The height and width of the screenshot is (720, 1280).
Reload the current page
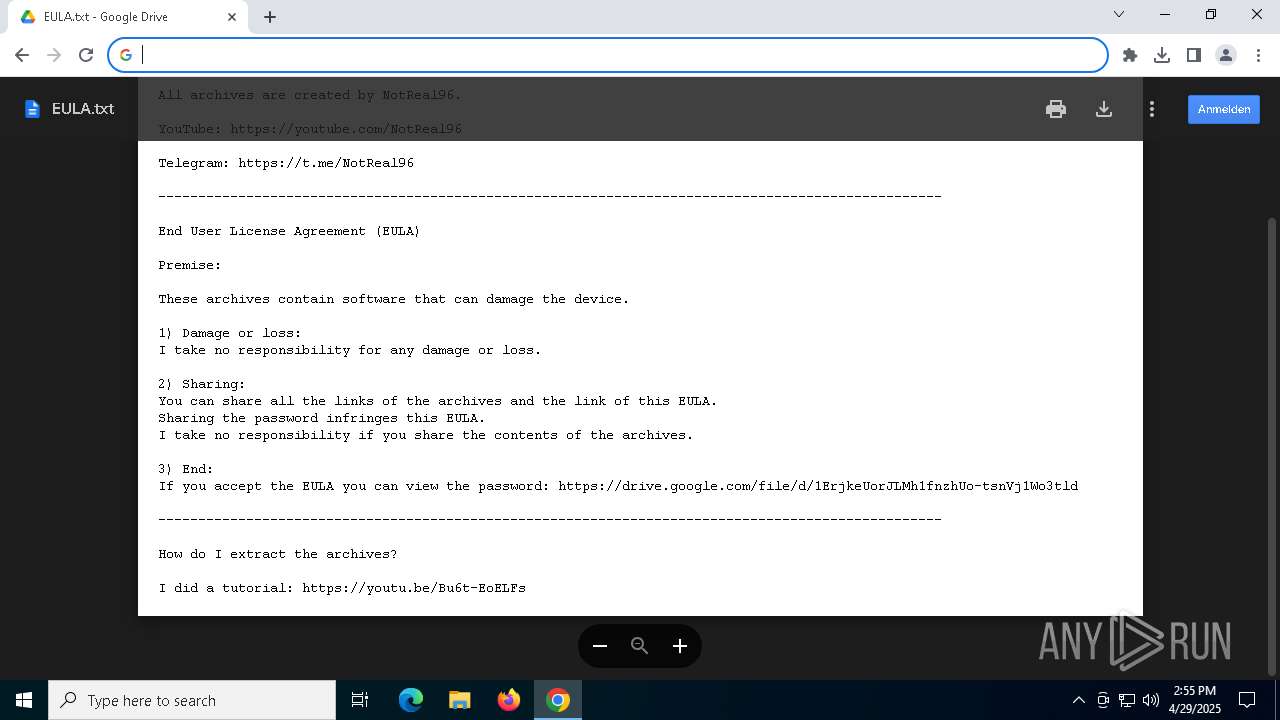tap(86, 55)
